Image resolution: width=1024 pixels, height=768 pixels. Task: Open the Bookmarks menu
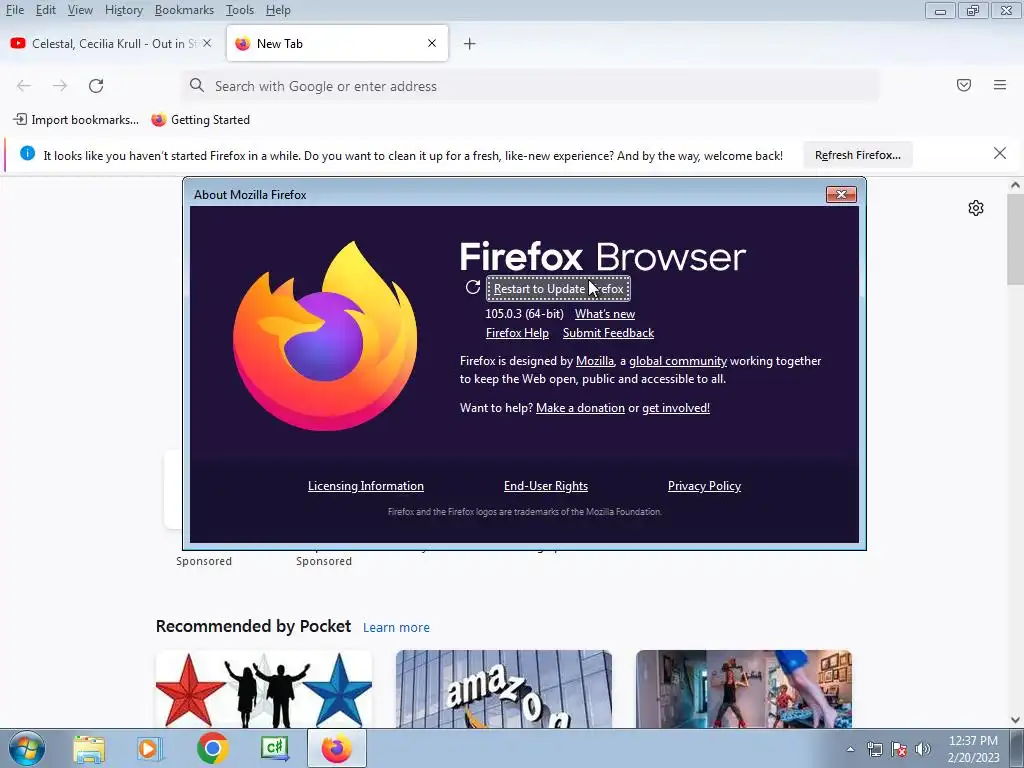(184, 10)
